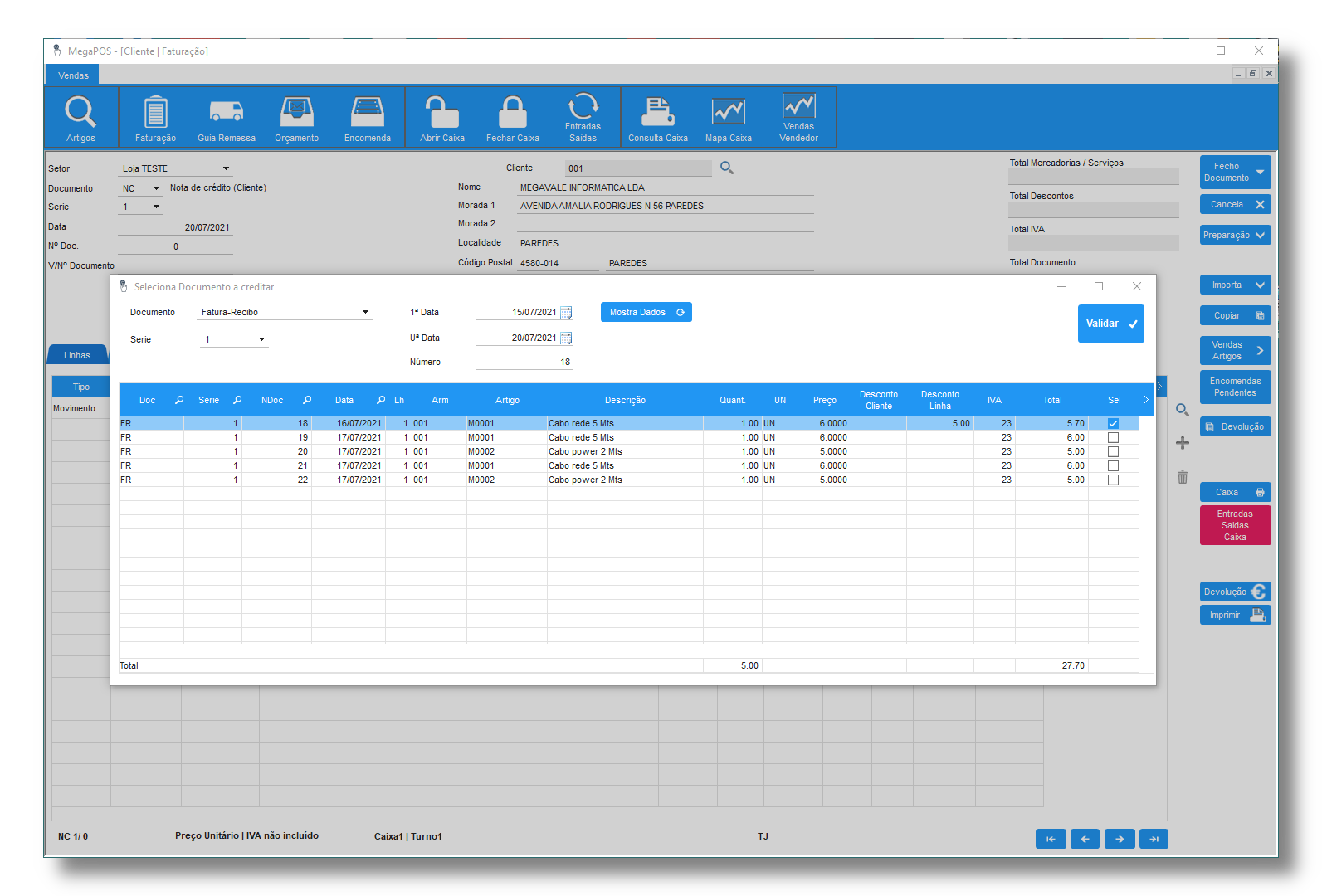Uncheck the Sel box for document 18
Screen dimensions: 1322x896
pyautogui.click(x=1113, y=423)
